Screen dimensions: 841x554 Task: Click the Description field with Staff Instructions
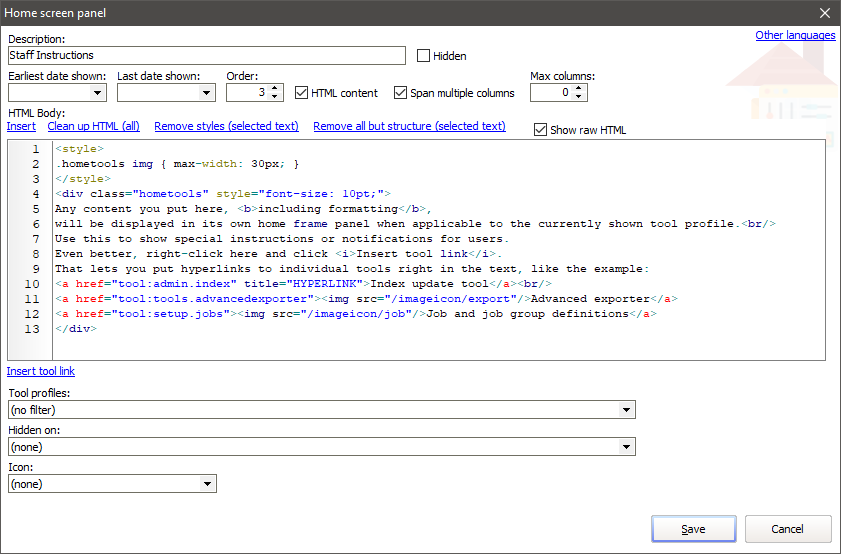(206, 56)
